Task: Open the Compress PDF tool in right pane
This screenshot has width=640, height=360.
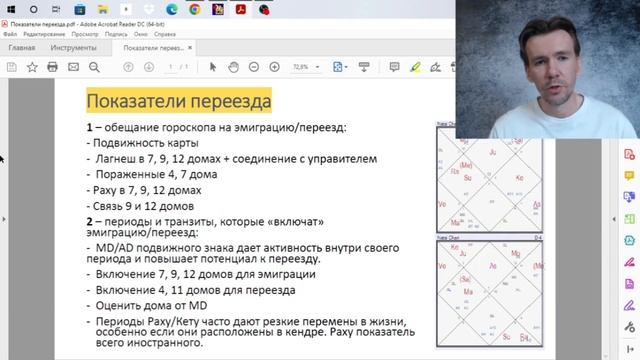Action: point(629,240)
